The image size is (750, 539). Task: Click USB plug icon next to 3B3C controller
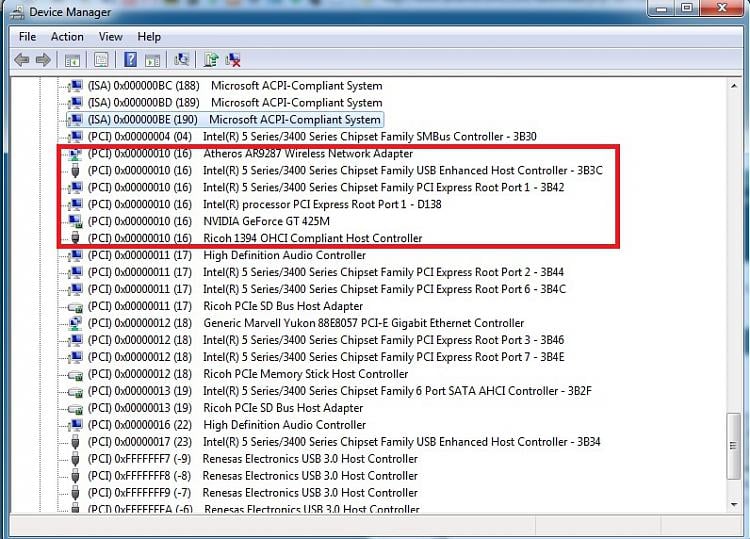click(76, 171)
